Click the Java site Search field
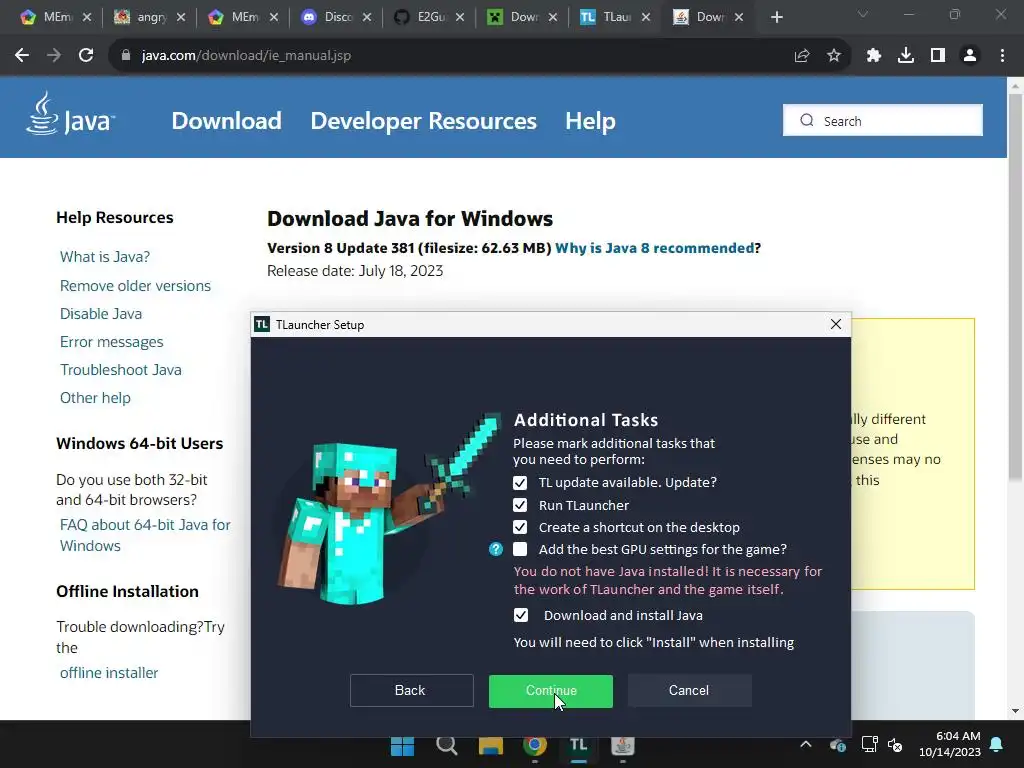The width and height of the screenshot is (1024, 768). click(x=882, y=121)
